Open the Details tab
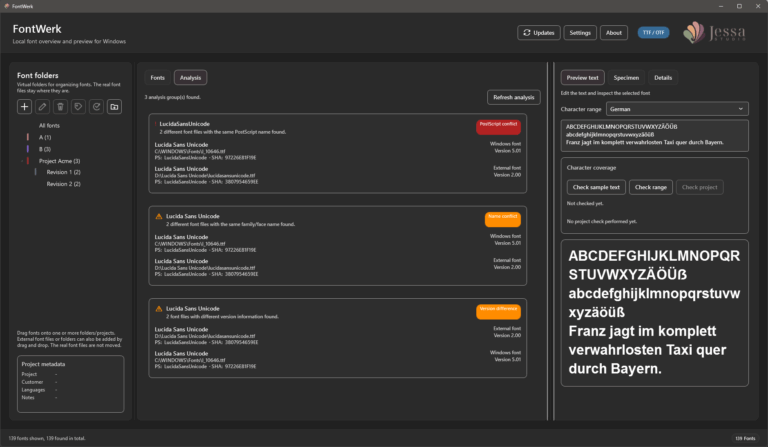 click(x=663, y=77)
